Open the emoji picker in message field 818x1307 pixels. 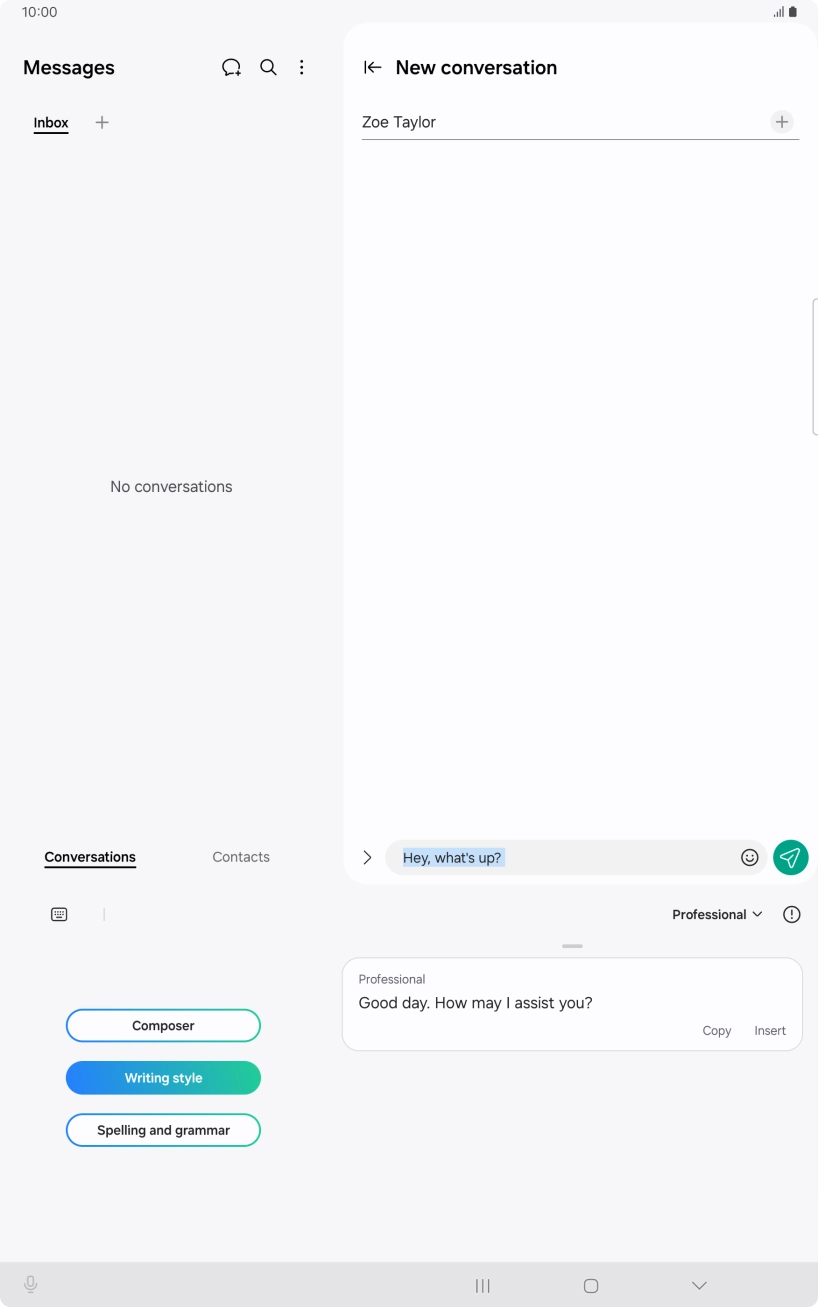coord(749,857)
